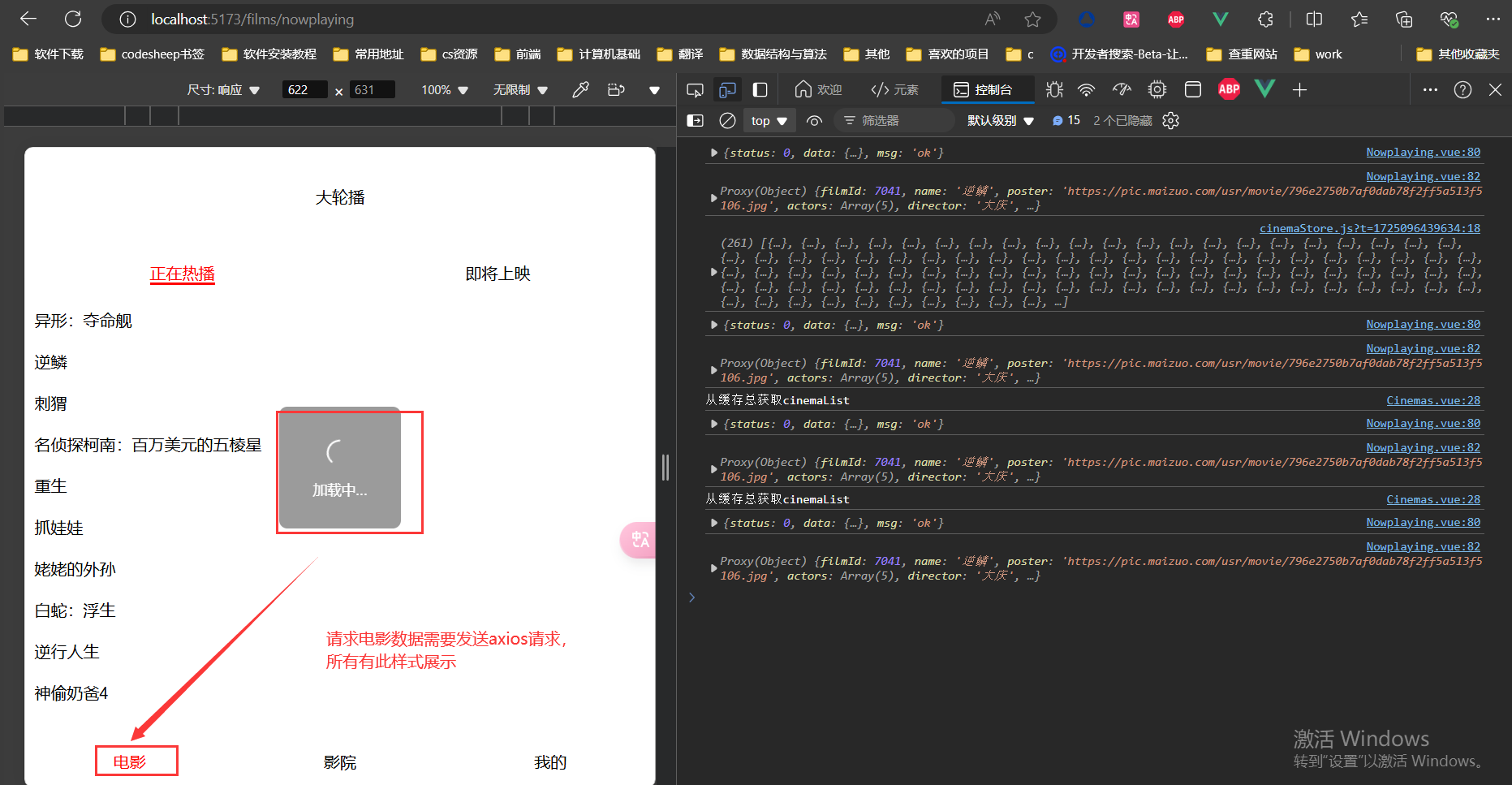Screen dimensions: 1512x785
Task: Open the ABP extension icon in the browser toolbar
Action: 1176,19
